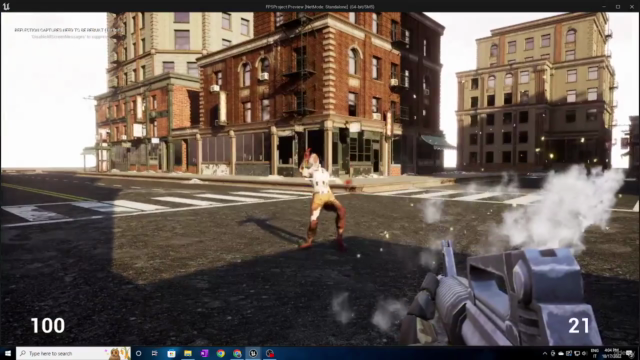This screenshot has height=360, width=640.
Task: Minimize the game preview window
Action: 604,7
